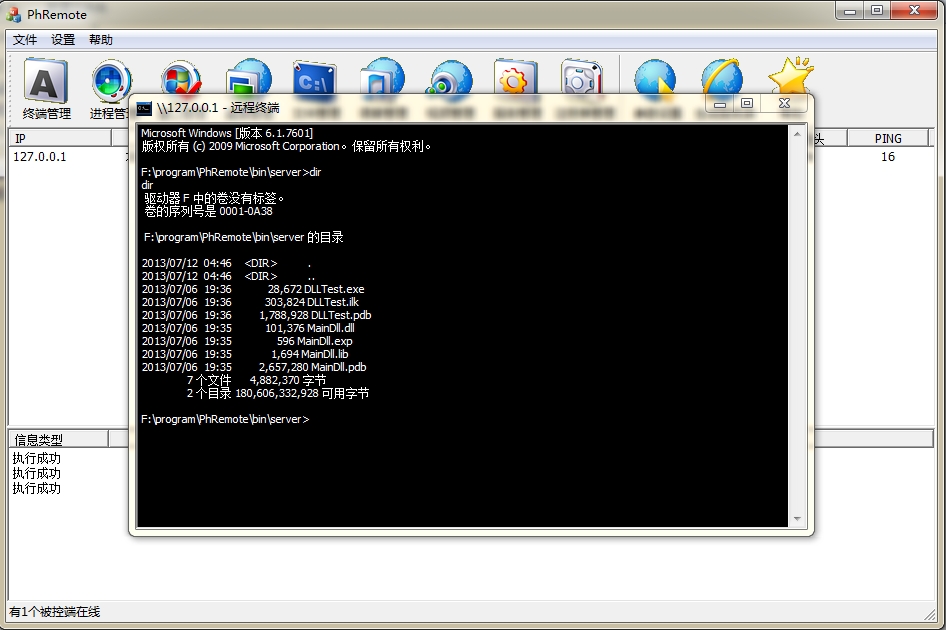Click the yellow star toolbar icon
The image size is (946, 630).
coord(791,76)
